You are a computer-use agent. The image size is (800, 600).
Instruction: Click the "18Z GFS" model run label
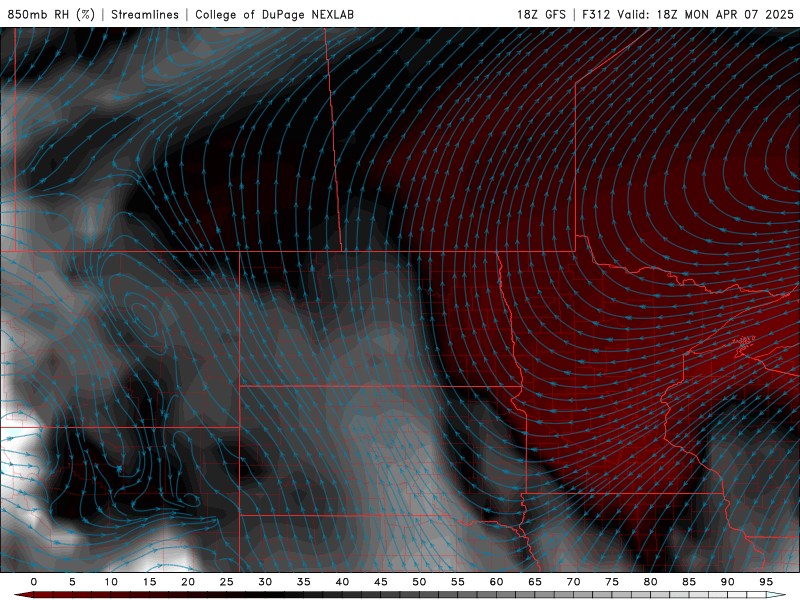click(x=541, y=14)
